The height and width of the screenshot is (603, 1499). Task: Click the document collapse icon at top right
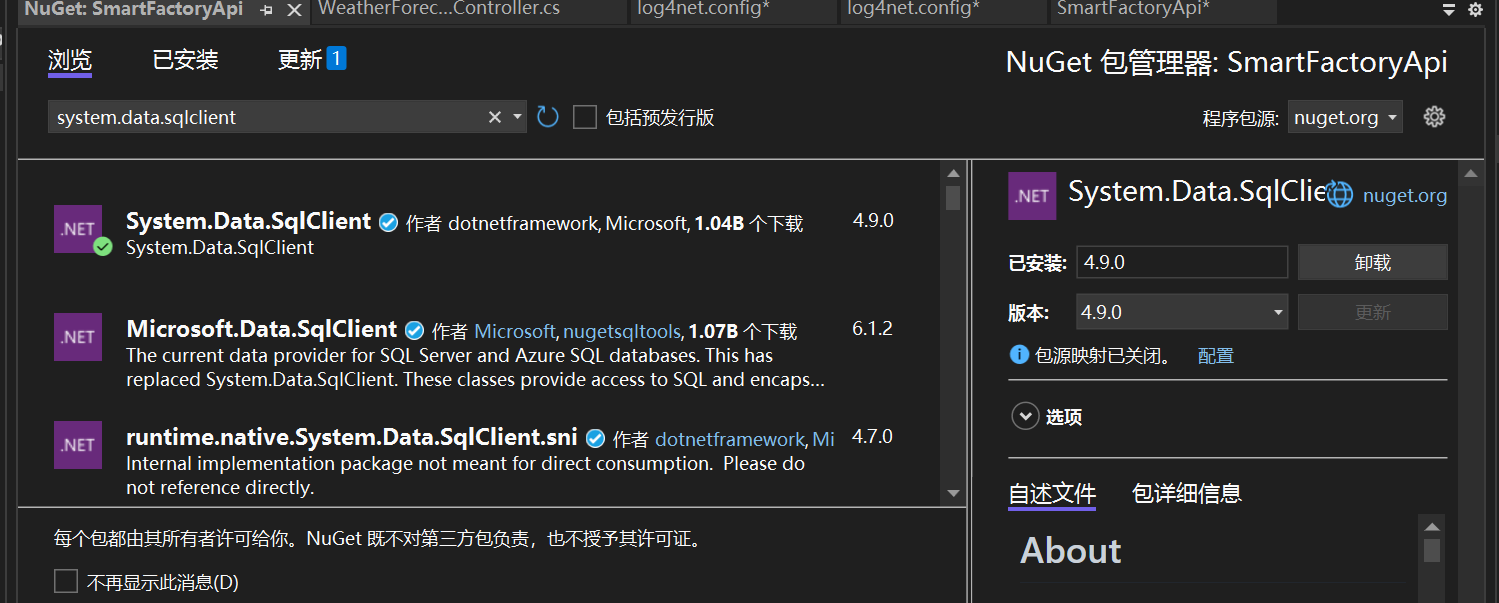pyautogui.click(x=1447, y=9)
